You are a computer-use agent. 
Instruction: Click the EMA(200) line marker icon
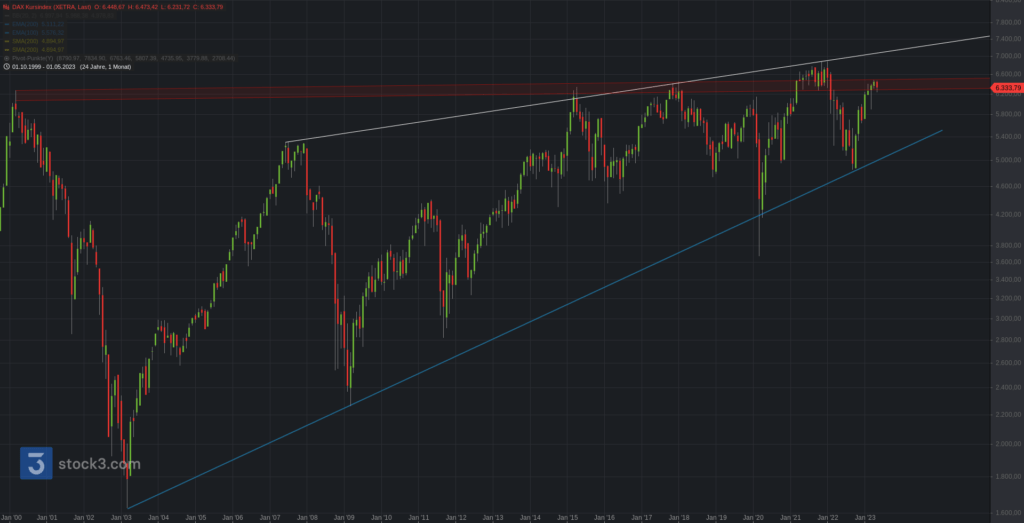7,24
